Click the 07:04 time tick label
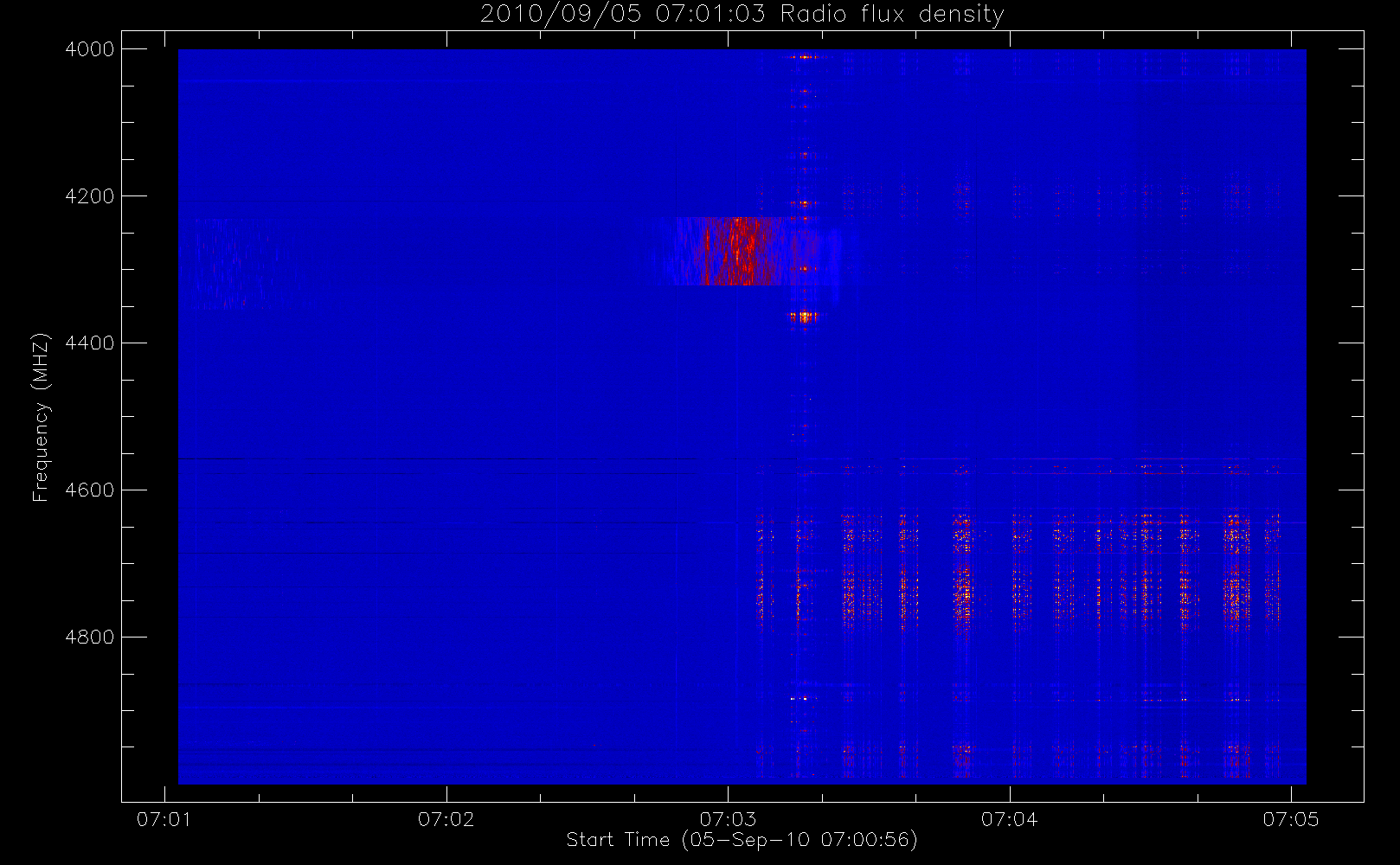The image size is (1400, 865). (1010, 819)
